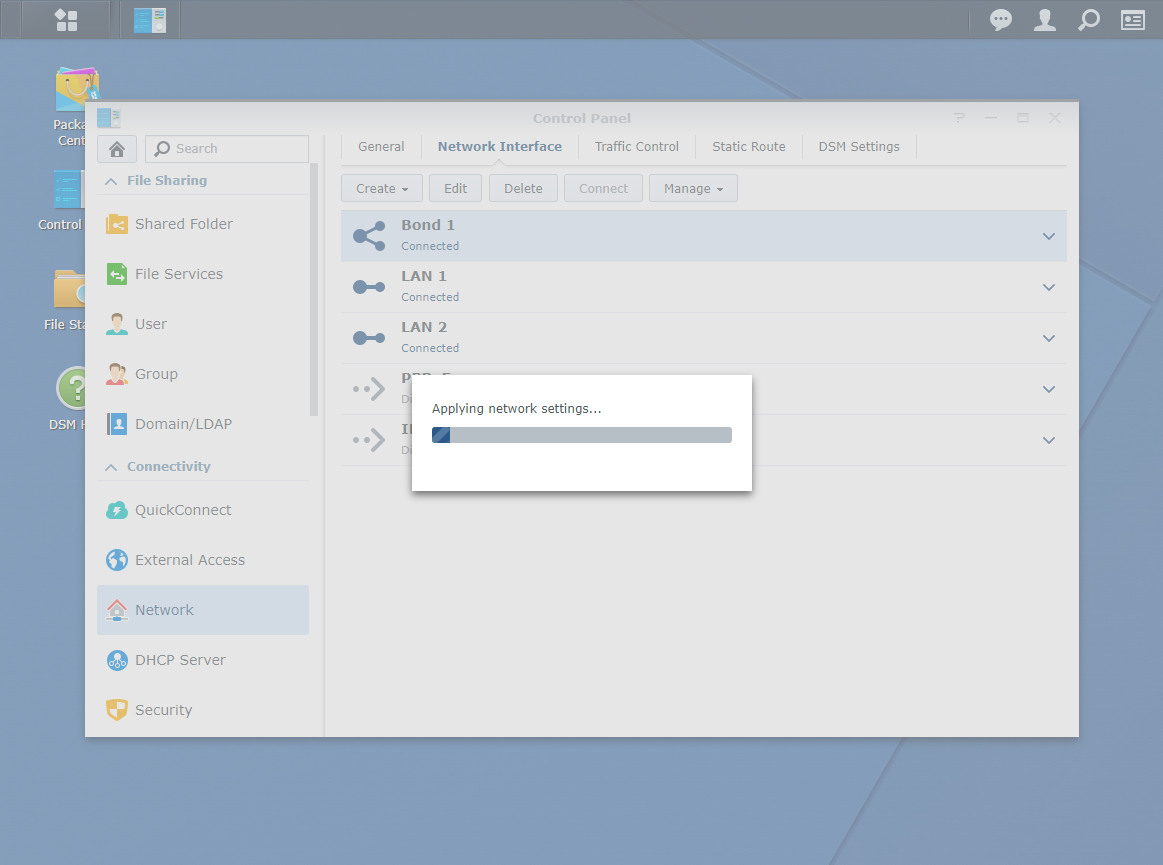Select Shared Folder in sidebar
Screen dimensions: 1163x865
coord(184,224)
